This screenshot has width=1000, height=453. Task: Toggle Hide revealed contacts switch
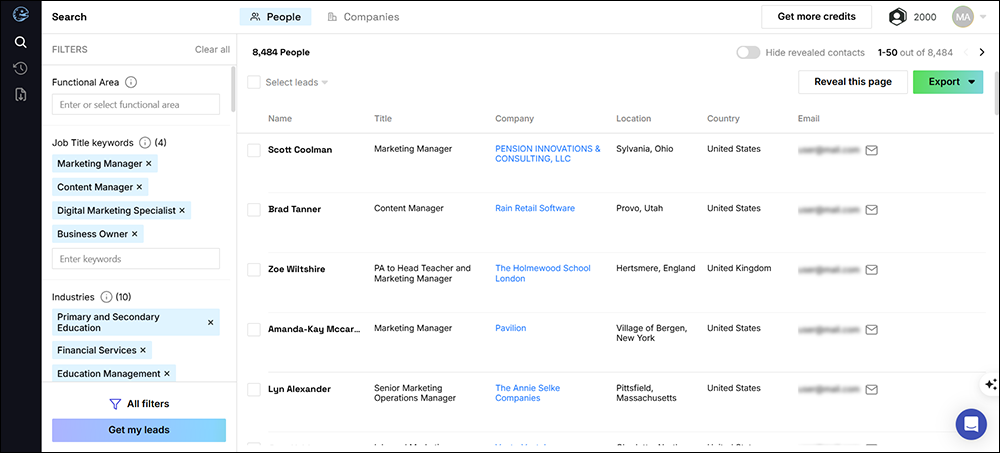[x=748, y=52]
